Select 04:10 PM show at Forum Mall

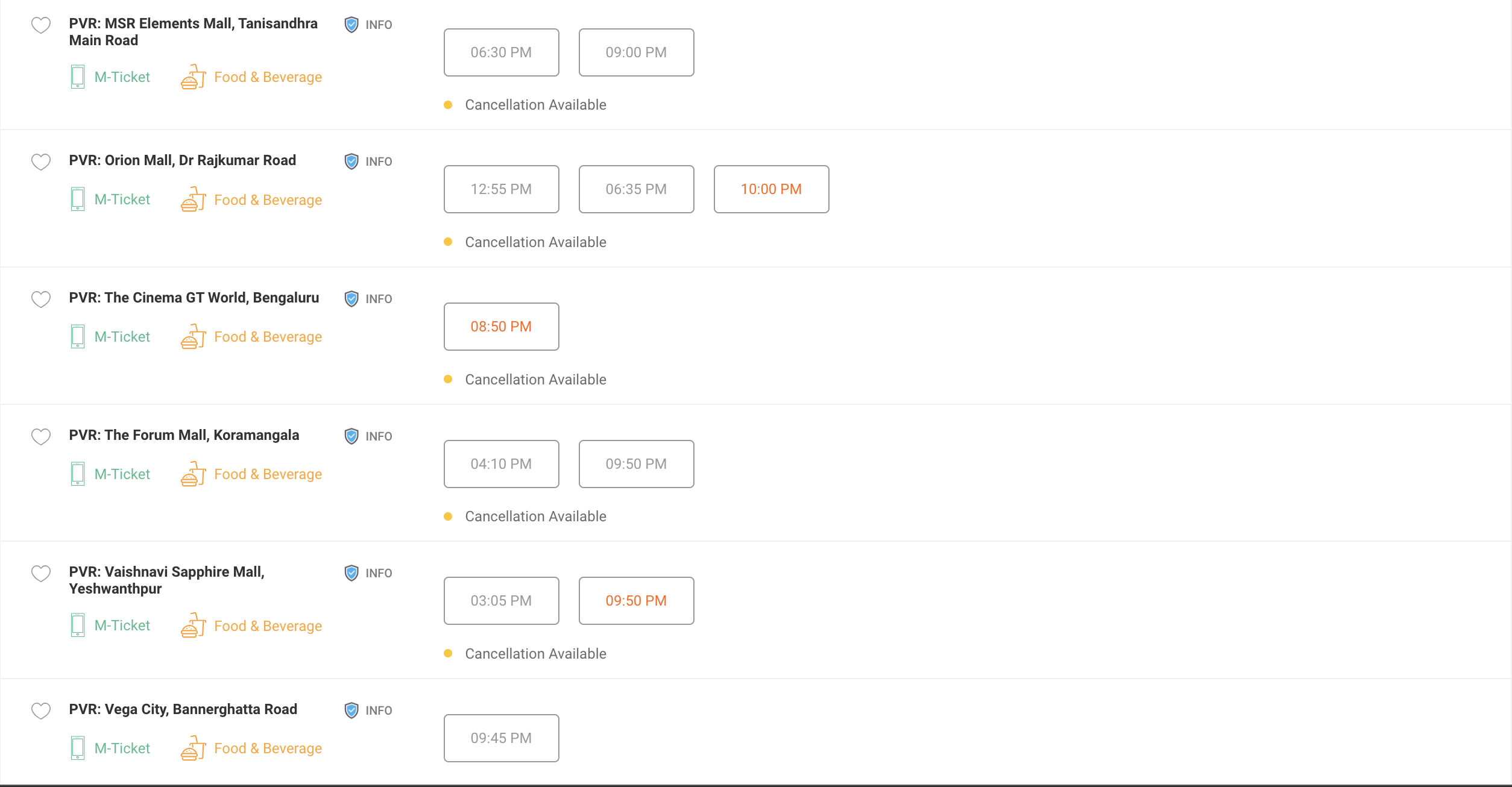(501, 464)
